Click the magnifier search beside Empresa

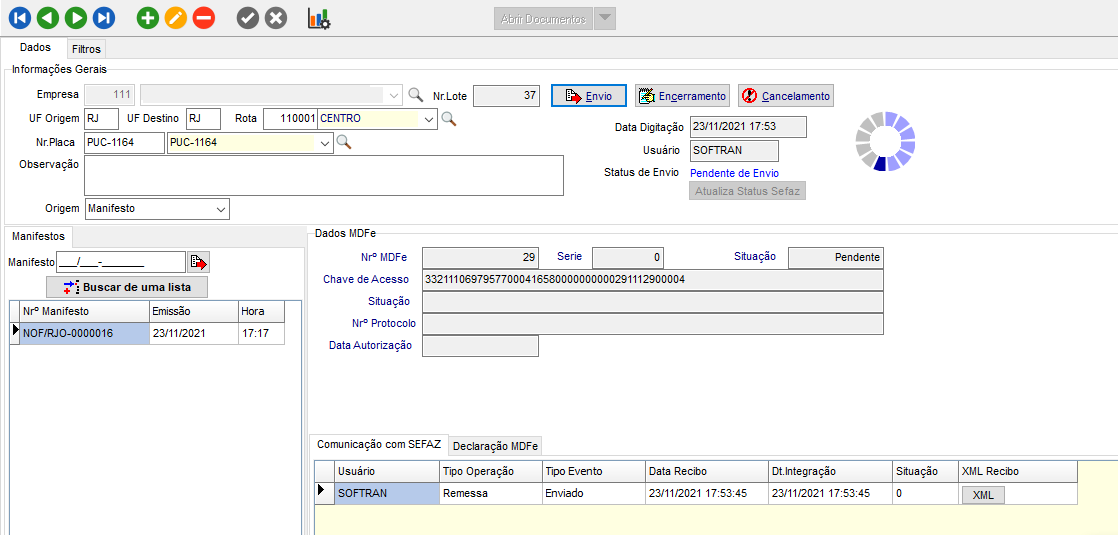pyautogui.click(x=416, y=95)
